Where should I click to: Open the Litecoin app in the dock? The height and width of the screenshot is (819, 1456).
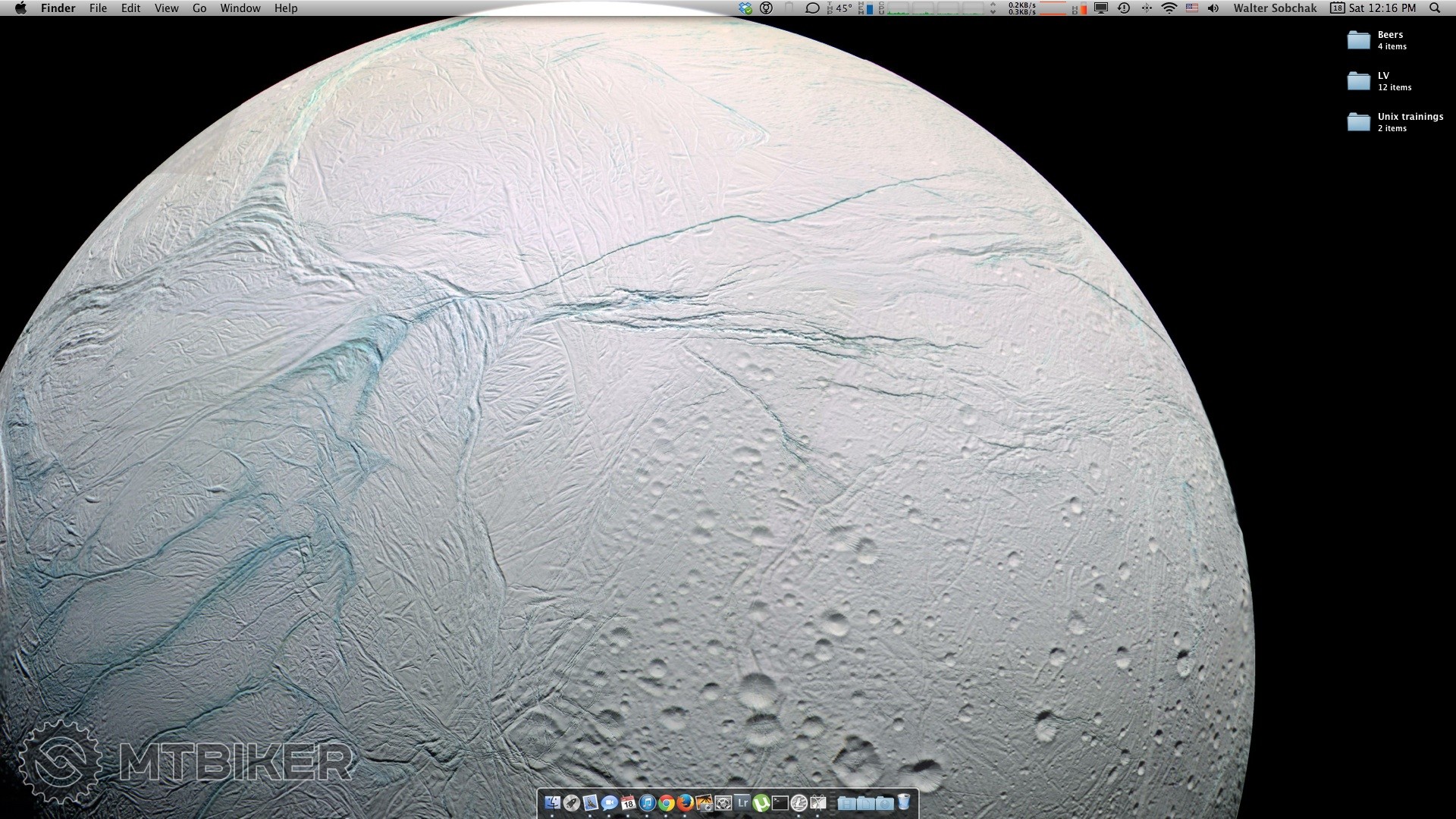point(799,802)
